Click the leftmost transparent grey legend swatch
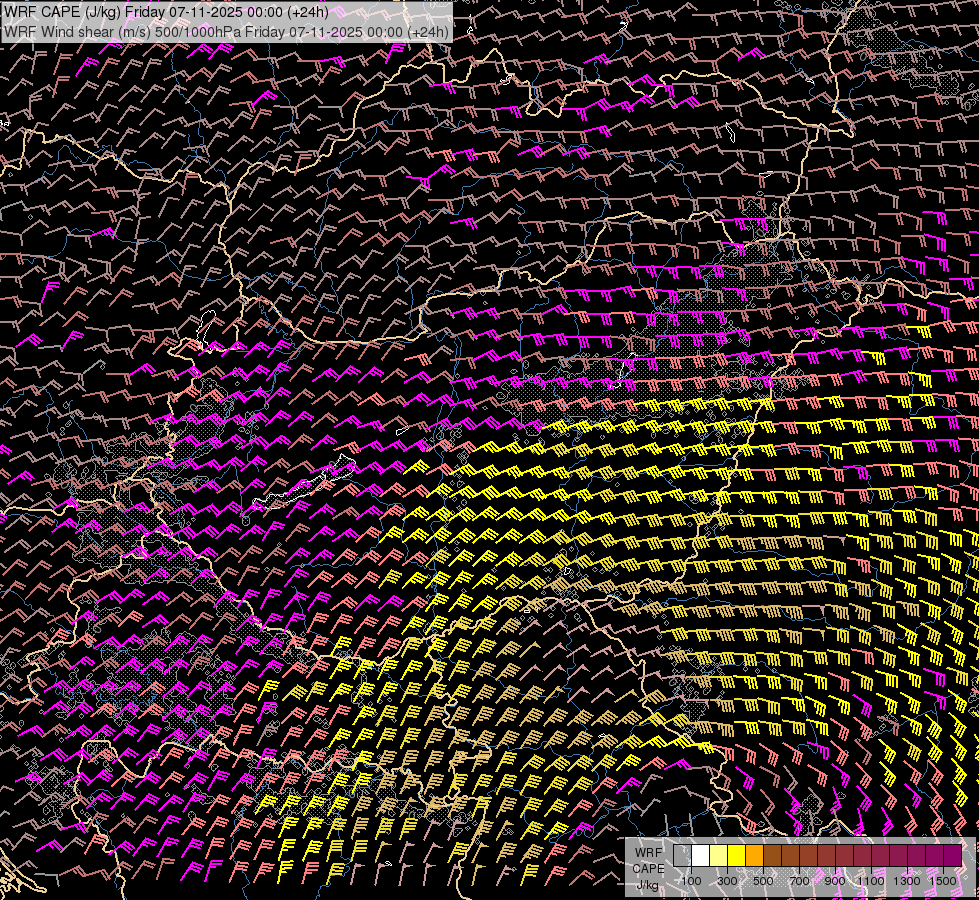Image resolution: width=979 pixels, height=900 pixels. point(682,856)
